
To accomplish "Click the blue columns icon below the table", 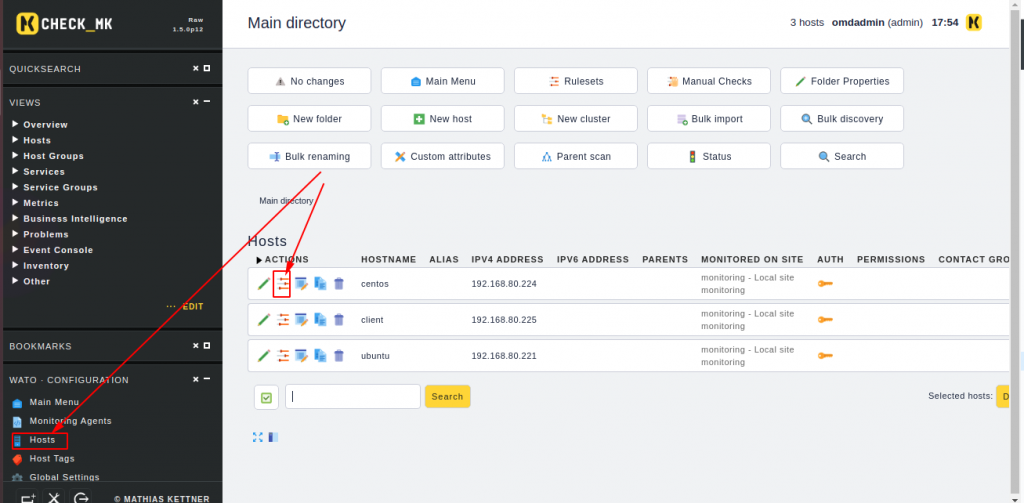I will tap(273, 437).
